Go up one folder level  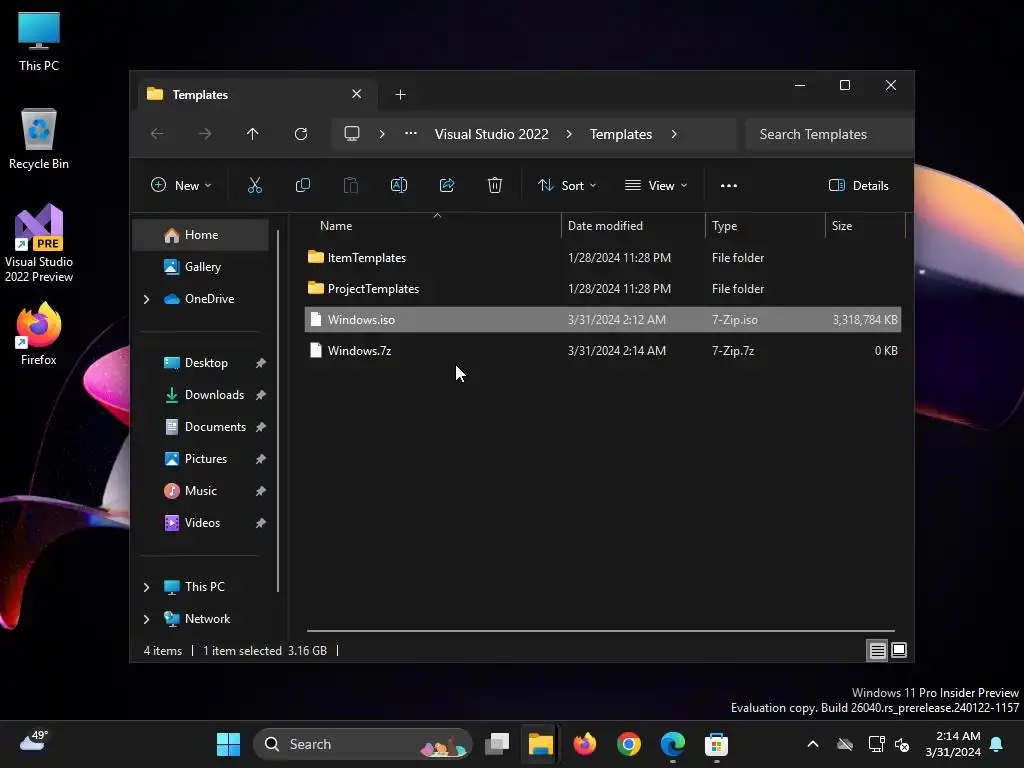coord(253,134)
